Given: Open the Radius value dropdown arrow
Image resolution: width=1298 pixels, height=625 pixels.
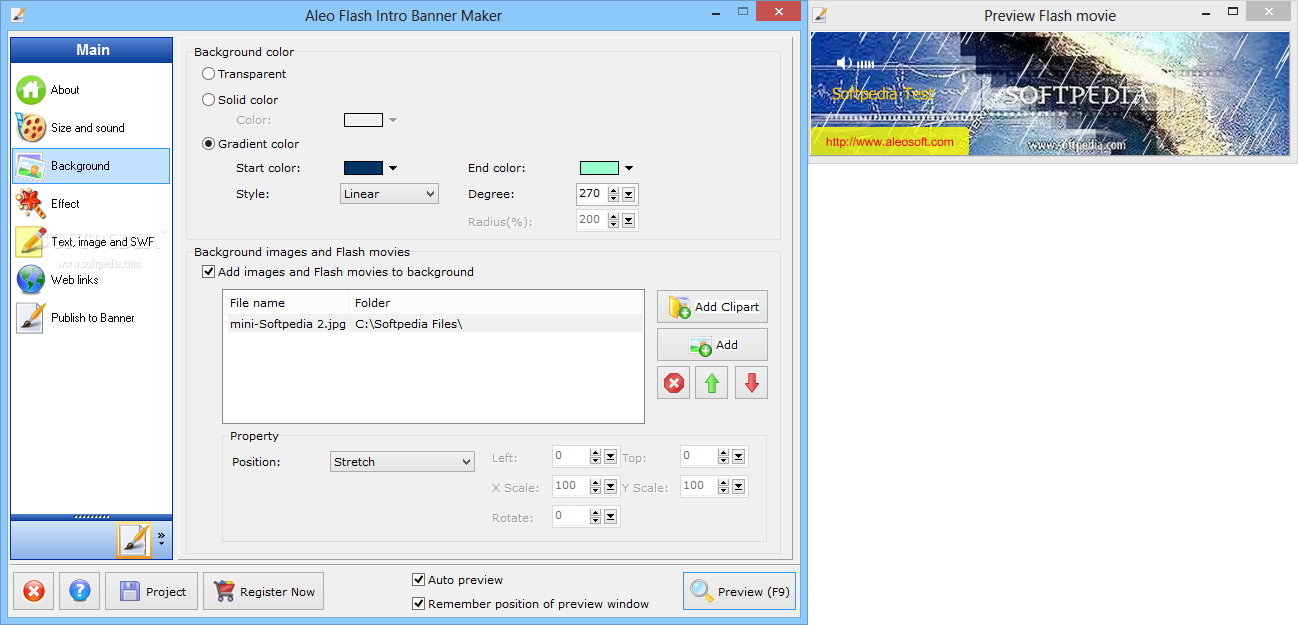Looking at the screenshot, I should coord(630,221).
